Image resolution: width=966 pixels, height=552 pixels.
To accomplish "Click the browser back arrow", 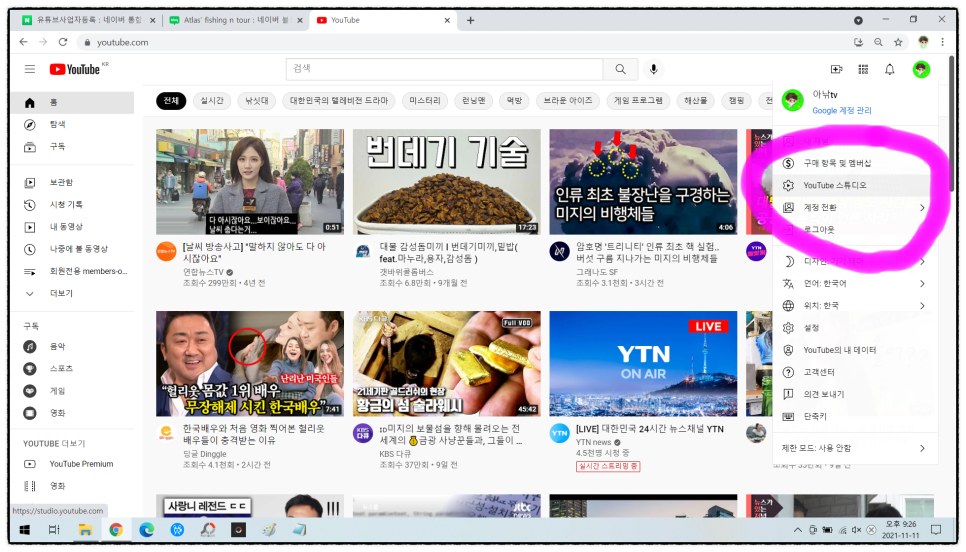I will tap(23, 42).
